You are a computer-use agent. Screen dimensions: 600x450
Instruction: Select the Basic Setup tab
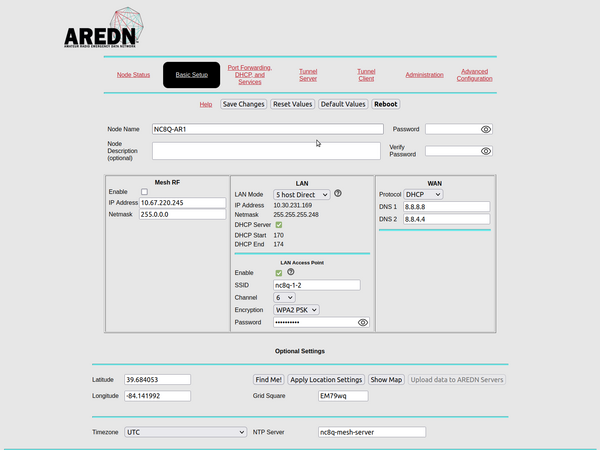point(192,75)
